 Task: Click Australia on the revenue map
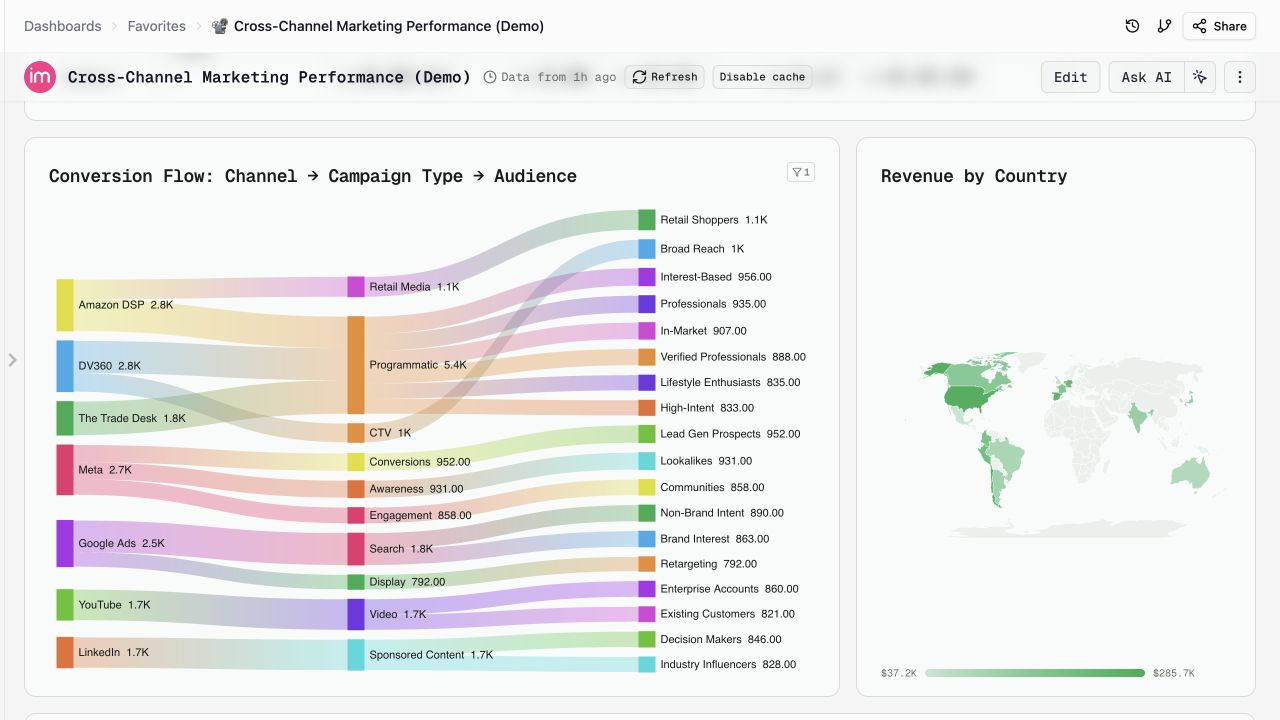(x=1190, y=474)
